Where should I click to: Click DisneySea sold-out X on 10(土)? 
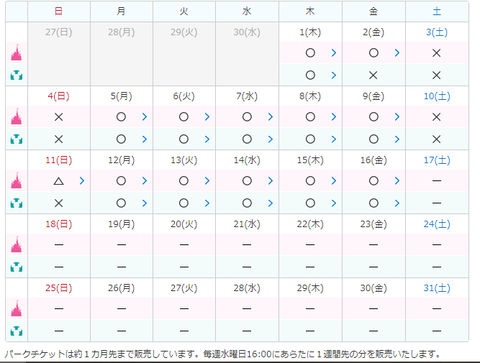437,139
